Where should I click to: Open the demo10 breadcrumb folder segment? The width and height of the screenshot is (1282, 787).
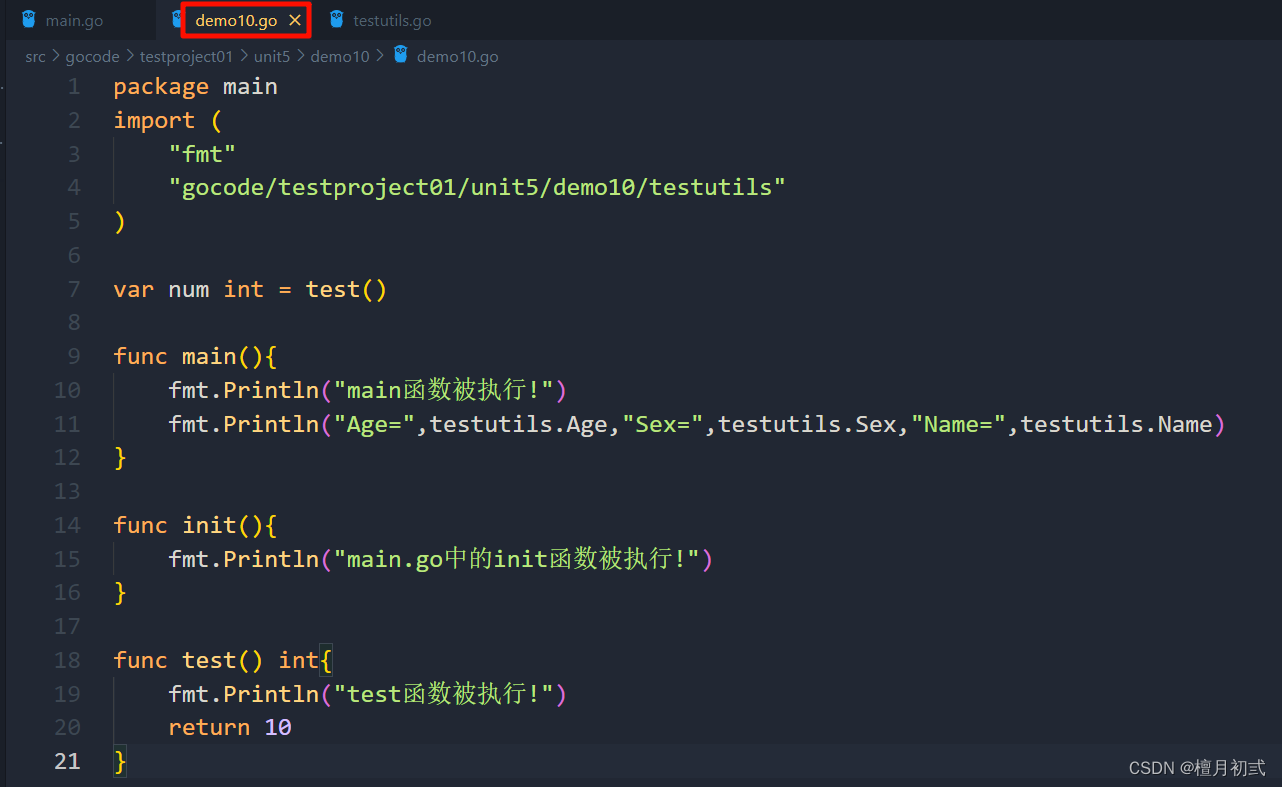click(340, 57)
